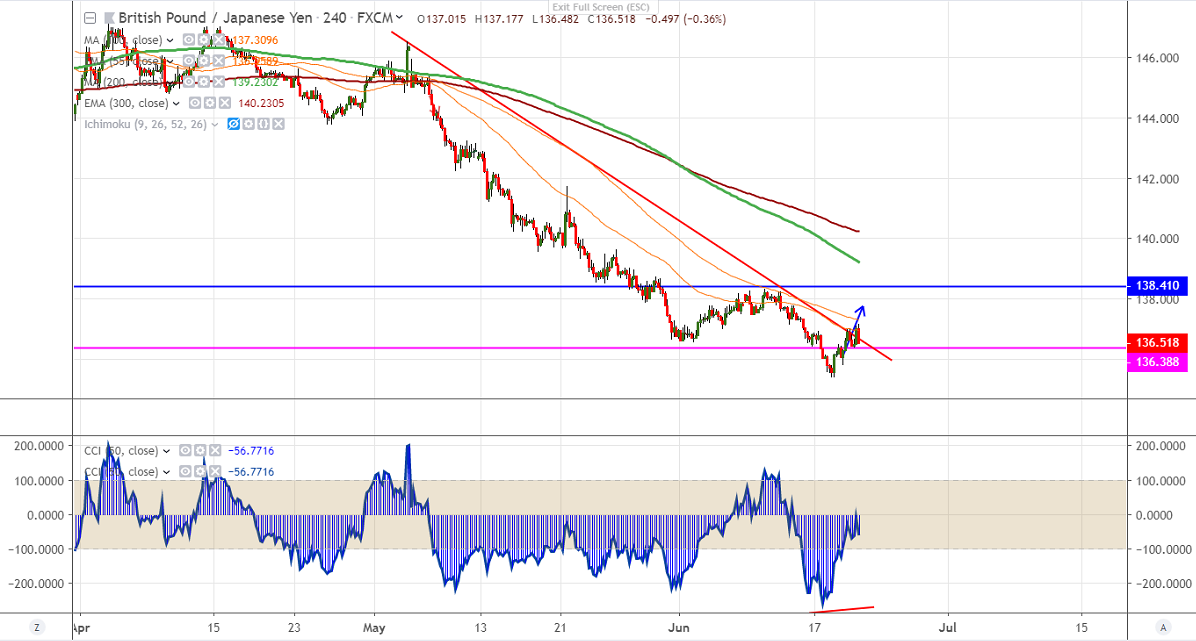1196x641 pixels.
Task: Remove the MA 200 indicator with X
Action: point(219,82)
